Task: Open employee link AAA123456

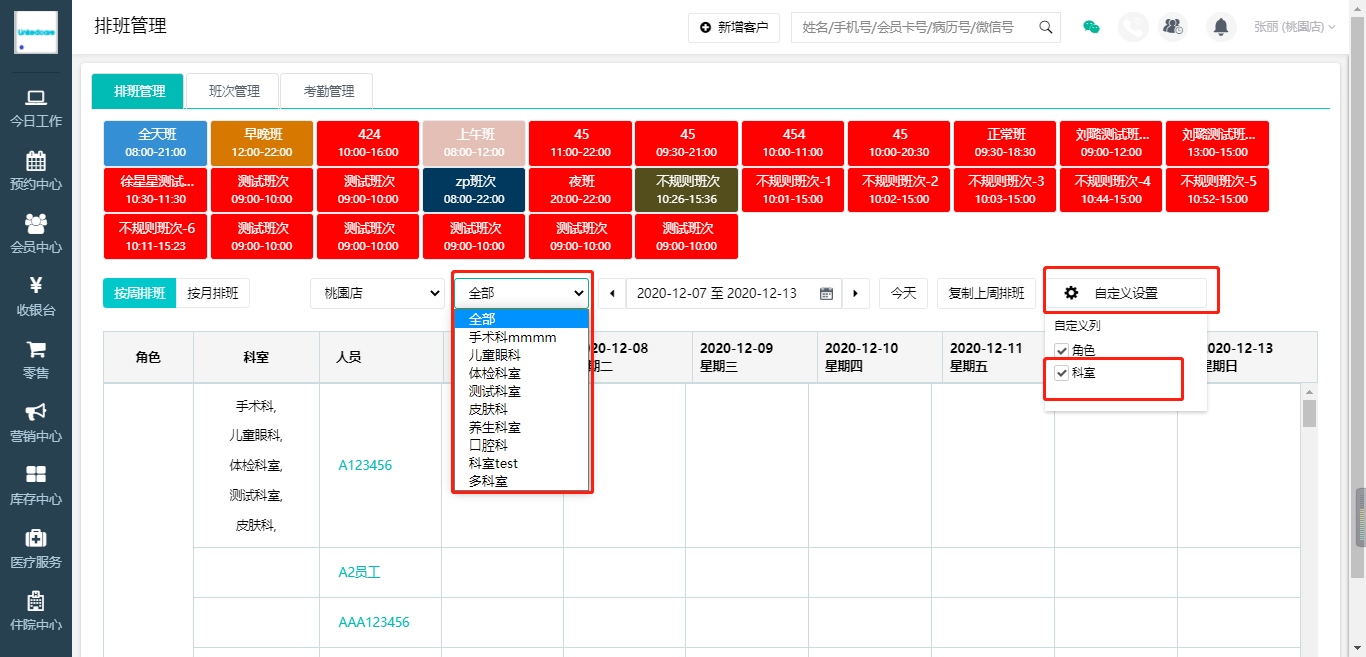Action: coord(374,622)
